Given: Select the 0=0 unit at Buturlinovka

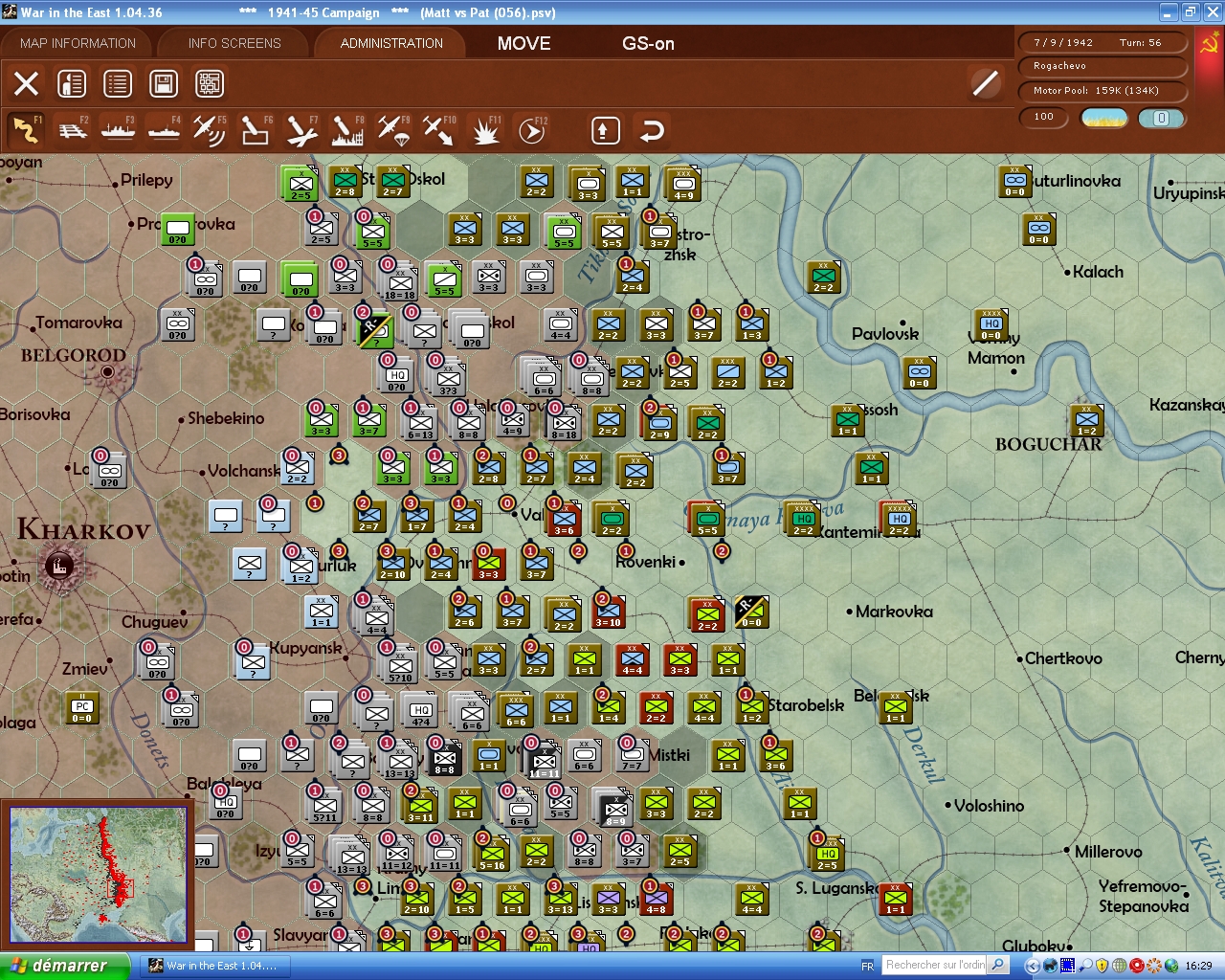Looking at the screenshot, I should pos(1015,181).
